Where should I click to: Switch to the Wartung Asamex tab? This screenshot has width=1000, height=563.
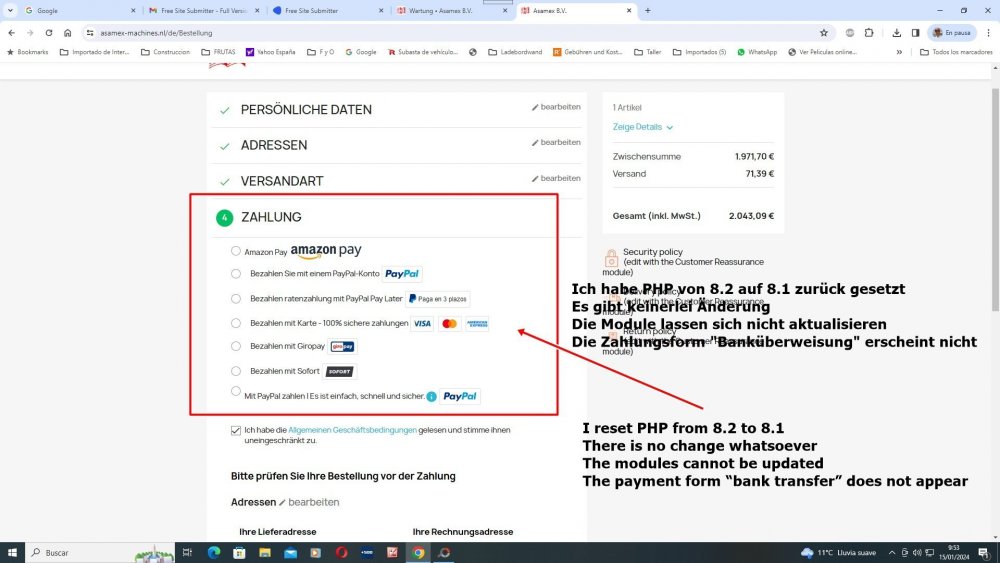coord(452,11)
